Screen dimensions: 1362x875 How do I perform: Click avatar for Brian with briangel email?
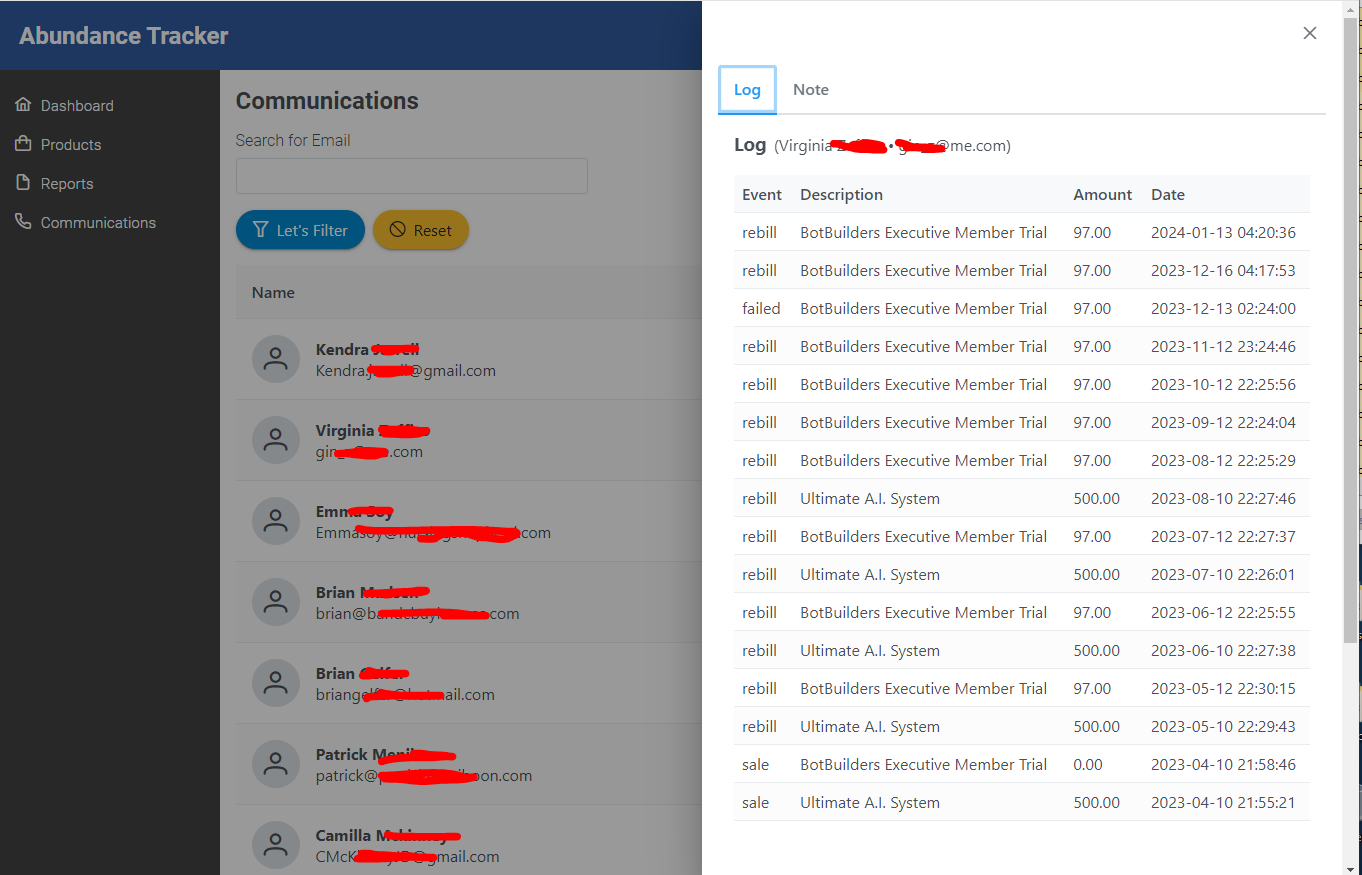pos(276,683)
